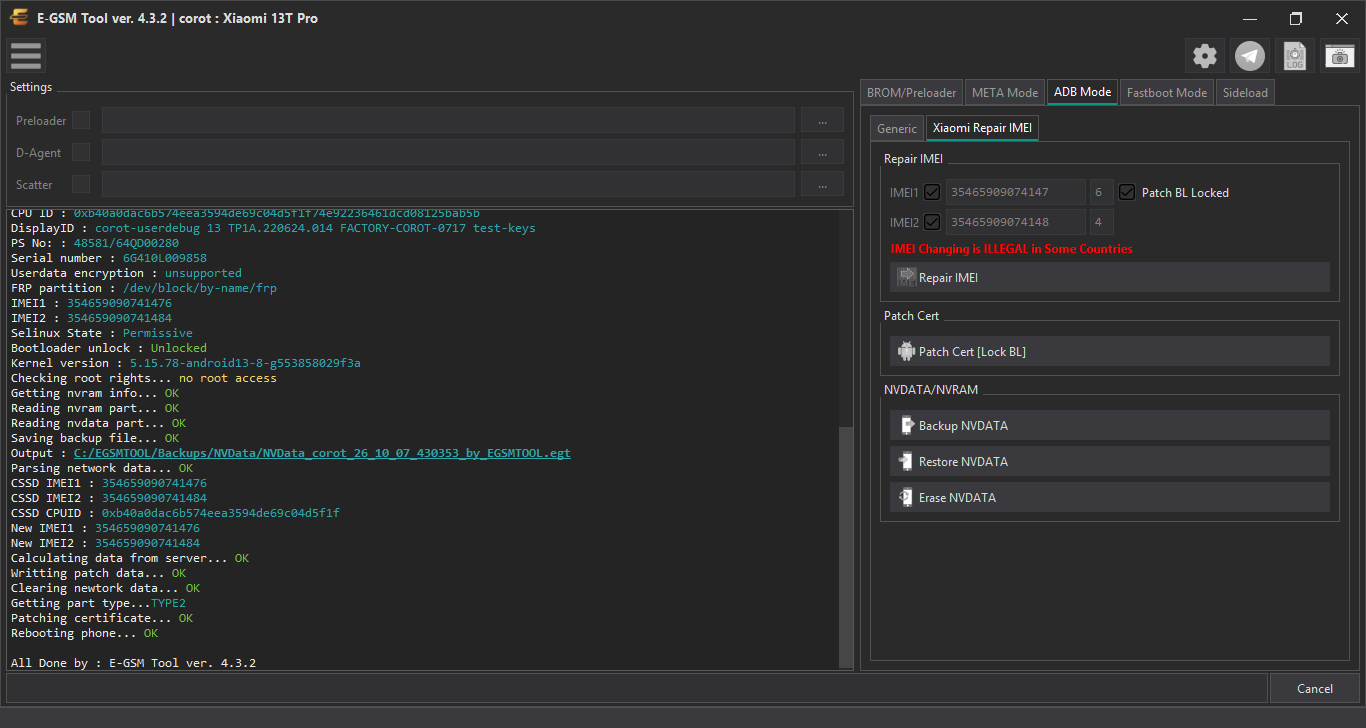
Task: Open the Telegram channel icon
Action: coord(1250,56)
